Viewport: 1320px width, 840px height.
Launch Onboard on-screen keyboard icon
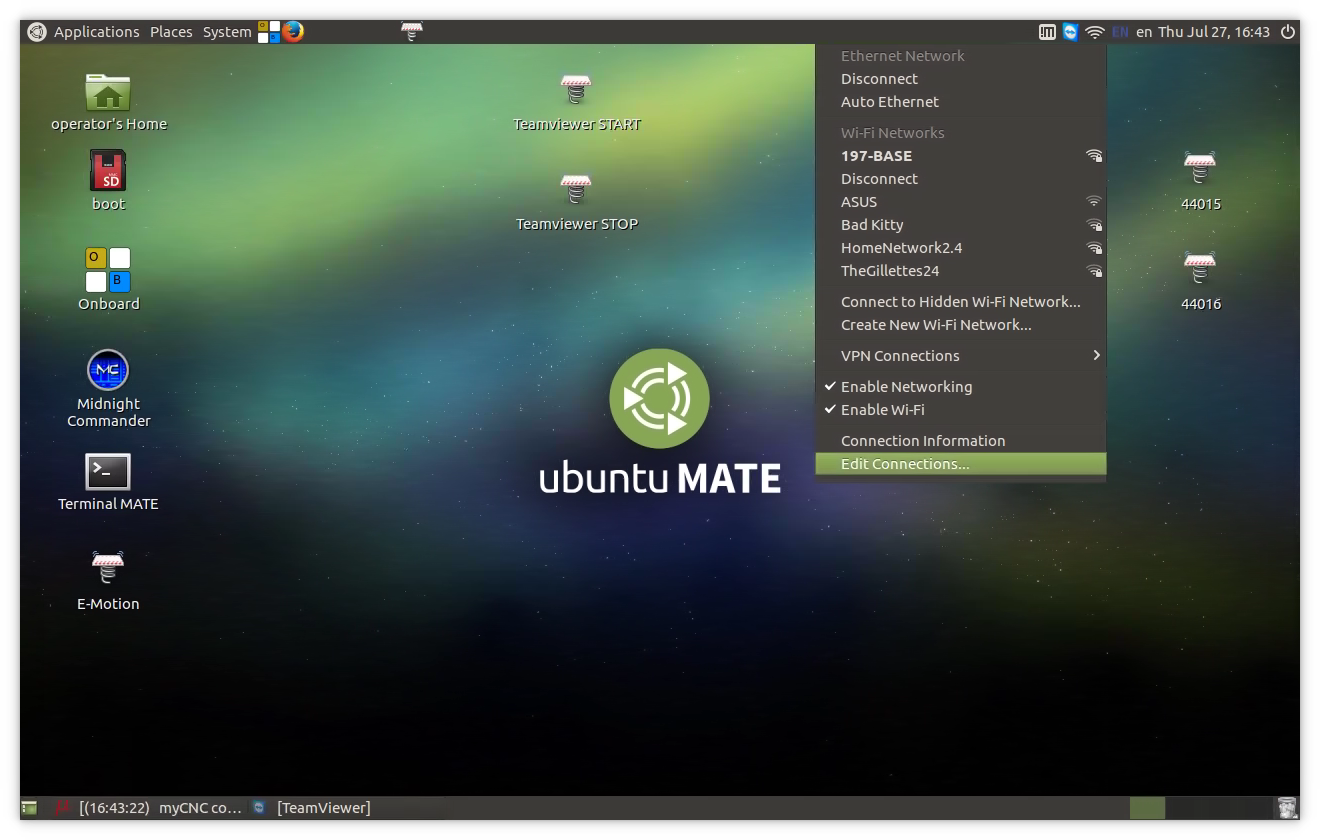click(x=108, y=270)
